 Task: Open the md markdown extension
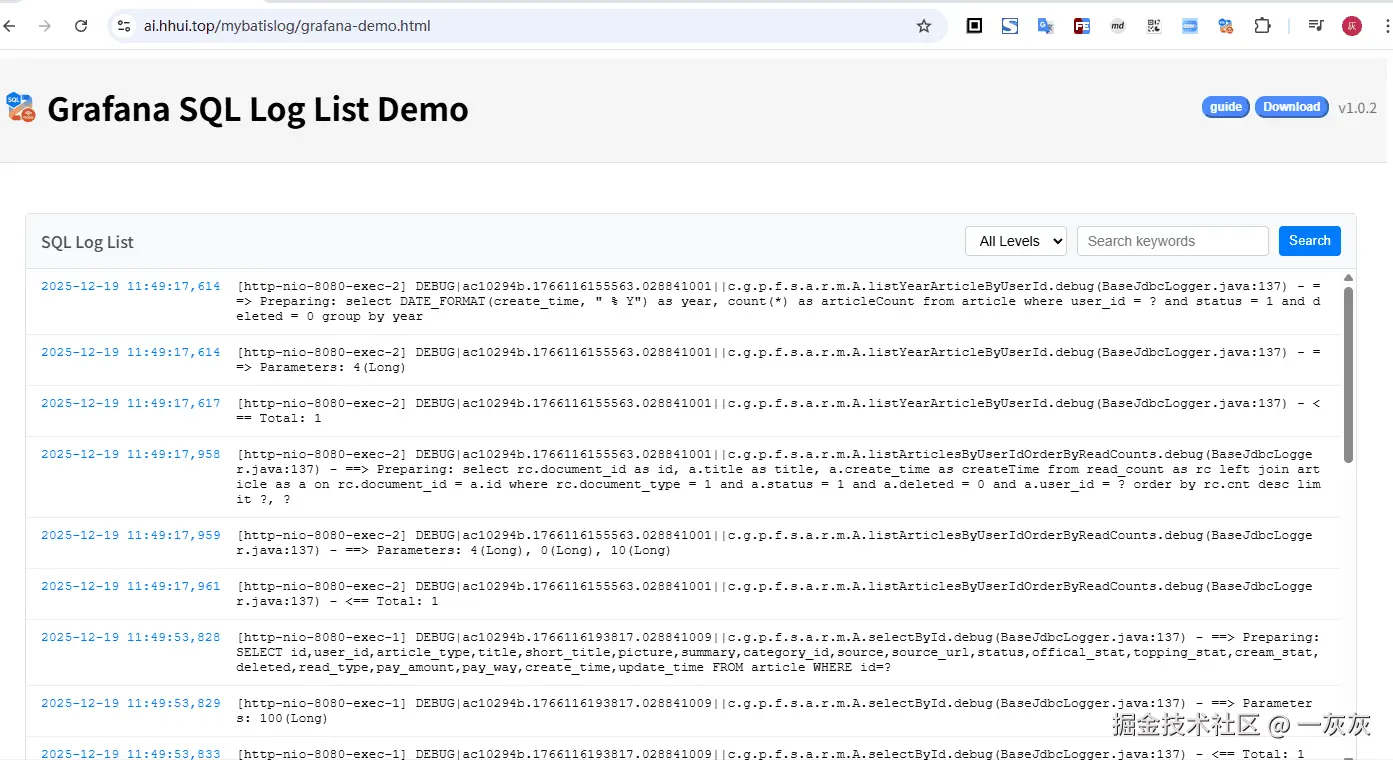[x=1118, y=26]
